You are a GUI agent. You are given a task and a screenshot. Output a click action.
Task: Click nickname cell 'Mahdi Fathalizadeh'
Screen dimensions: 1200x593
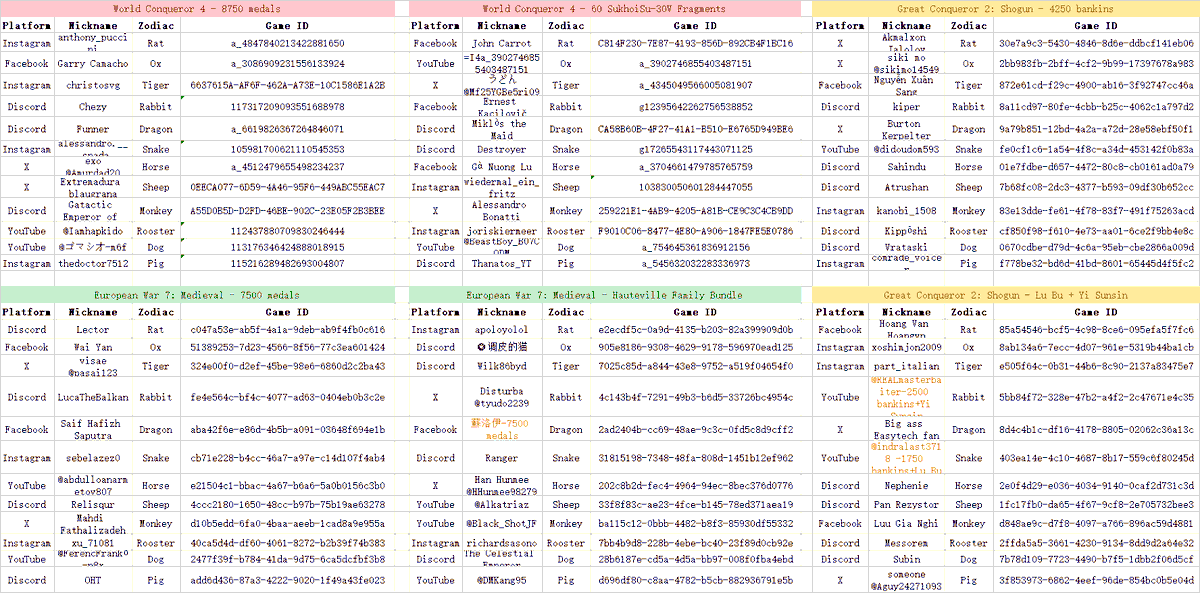(x=93, y=523)
